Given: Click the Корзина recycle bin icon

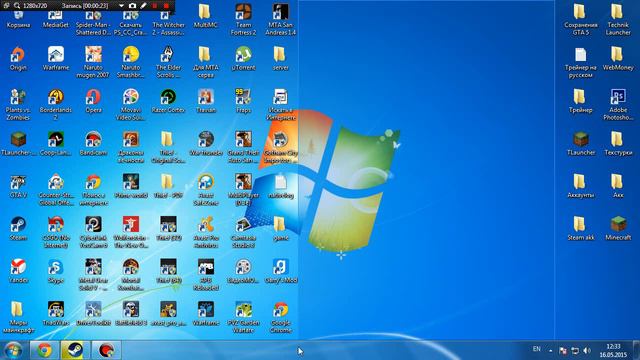Looking at the screenshot, I should (x=18, y=20).
